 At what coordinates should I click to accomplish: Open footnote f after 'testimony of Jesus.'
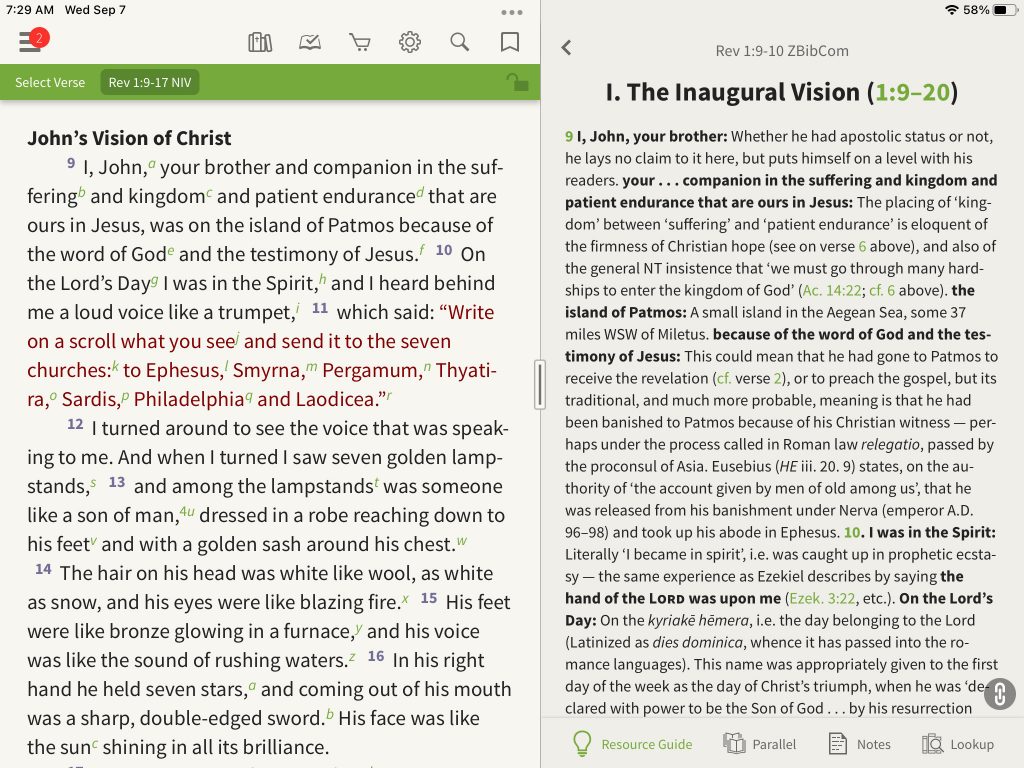pyautogui.click(x=422, y=249)
